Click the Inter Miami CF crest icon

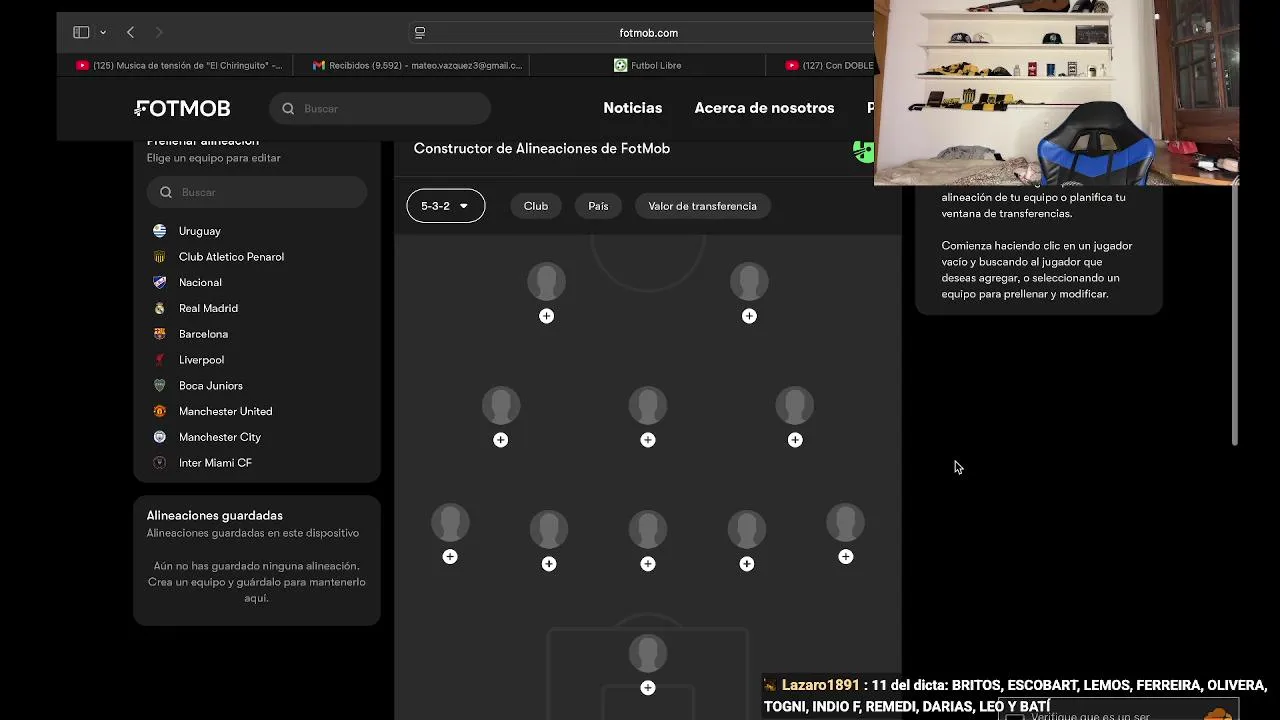pos(159,463)
